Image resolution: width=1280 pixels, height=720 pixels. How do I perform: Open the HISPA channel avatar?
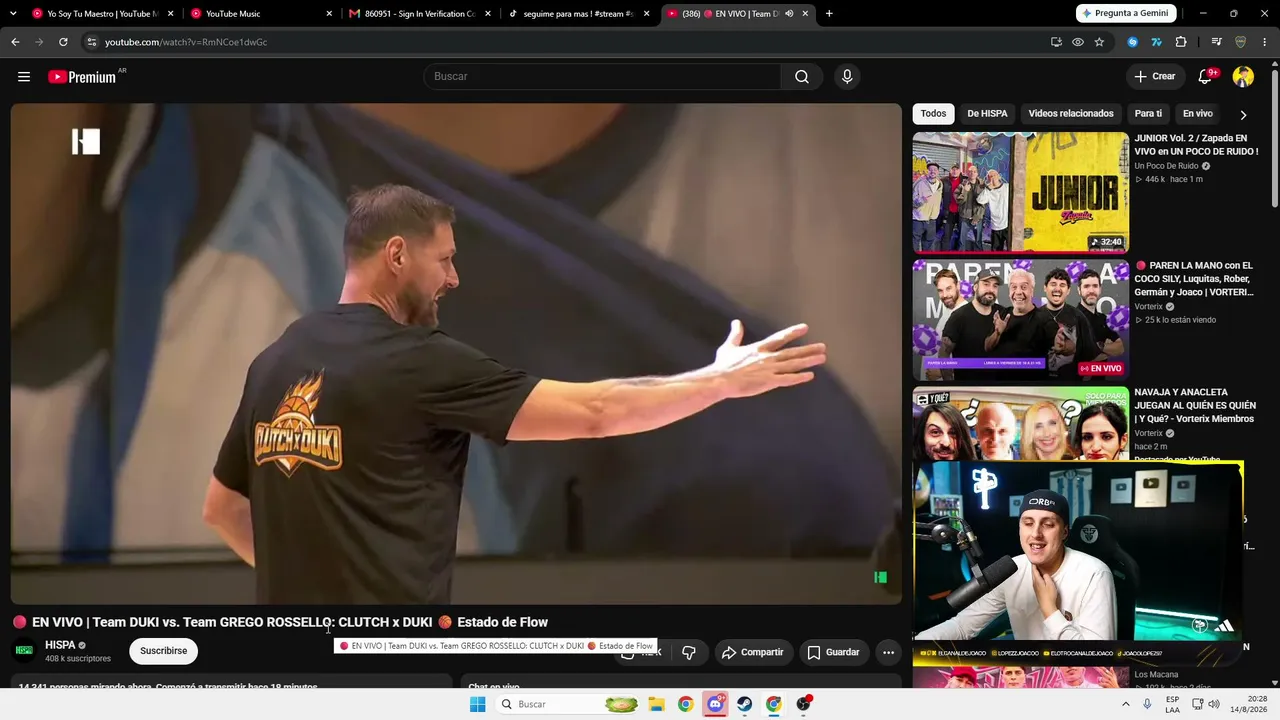coord(24,651)
